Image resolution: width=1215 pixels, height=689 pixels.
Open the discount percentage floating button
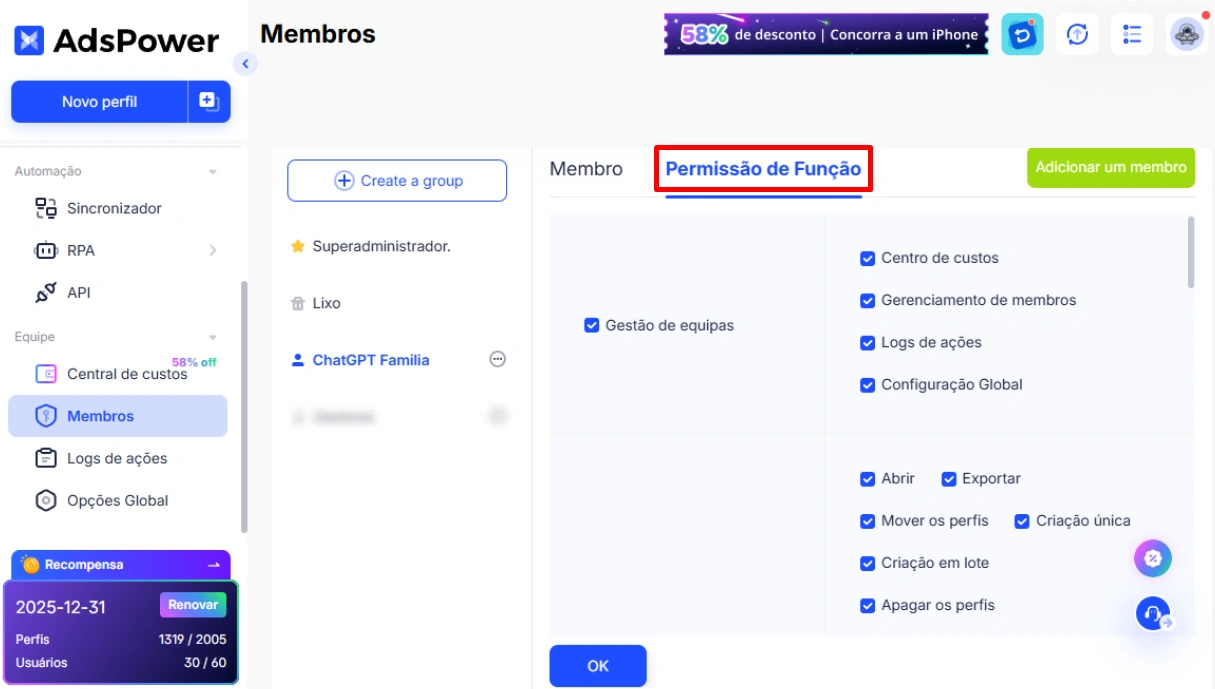point(1153,558)
